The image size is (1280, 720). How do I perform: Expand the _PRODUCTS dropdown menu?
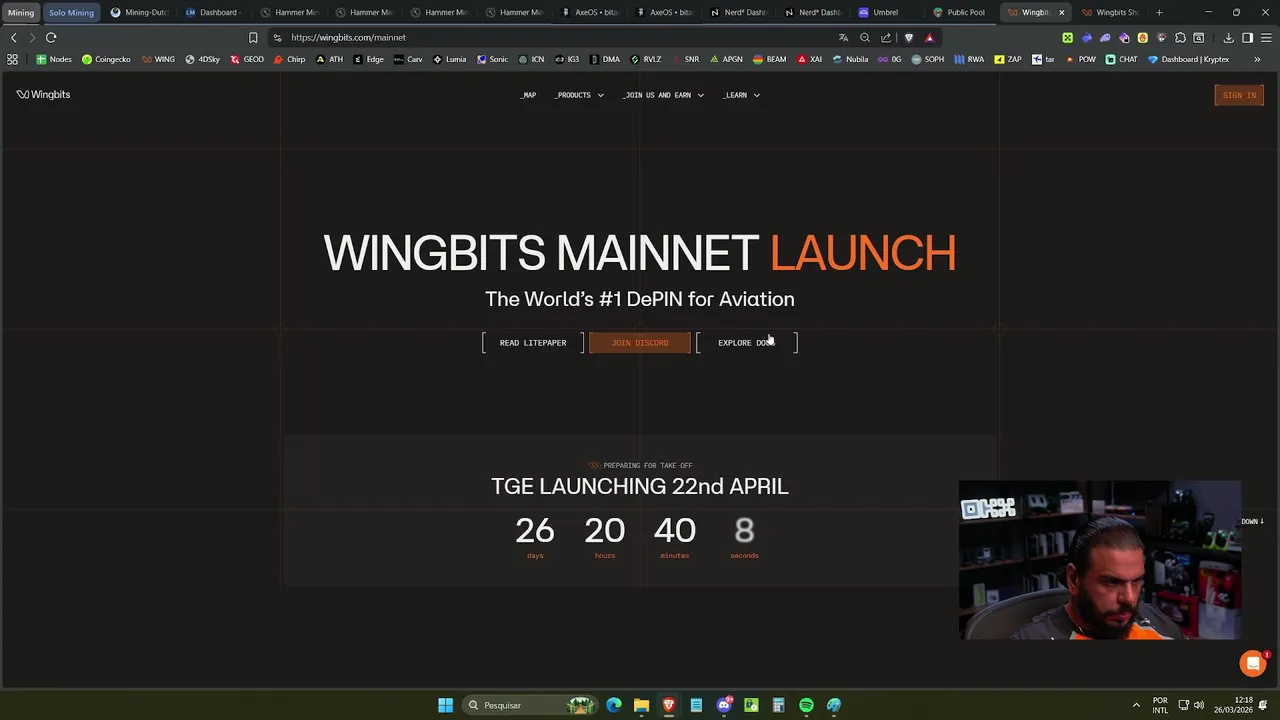(580, 95)
